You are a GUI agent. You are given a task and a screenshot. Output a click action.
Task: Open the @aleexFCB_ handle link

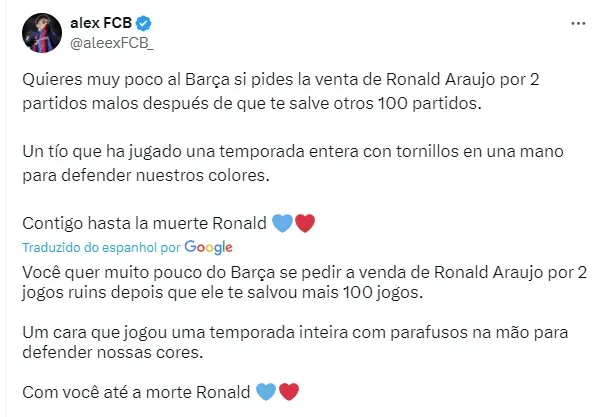click(x=112, y=43)
